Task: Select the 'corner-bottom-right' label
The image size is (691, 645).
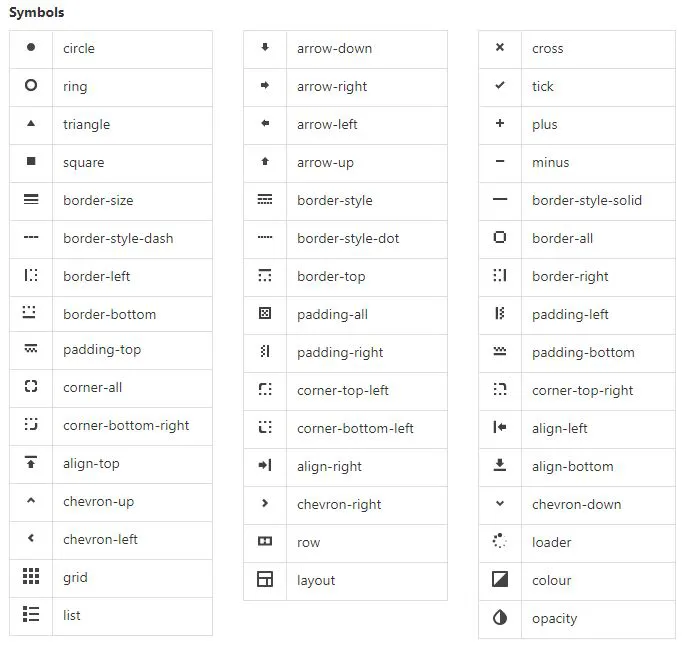Action: [126, 426]
